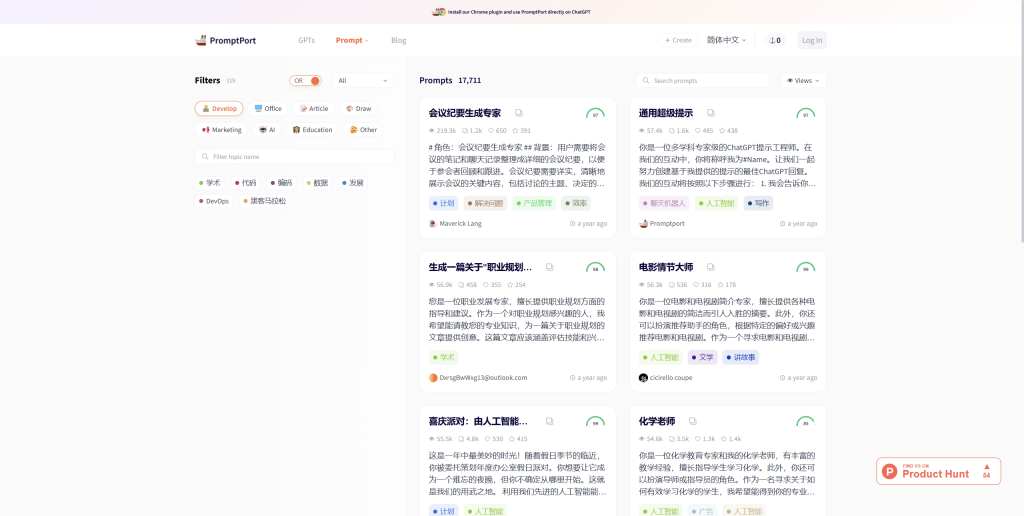Image resolution: width=1024 pixels, height=516 pixels.
Task: Click the 产品管理 tag on 会议纪要生成专家
Action: click(534, 203)
